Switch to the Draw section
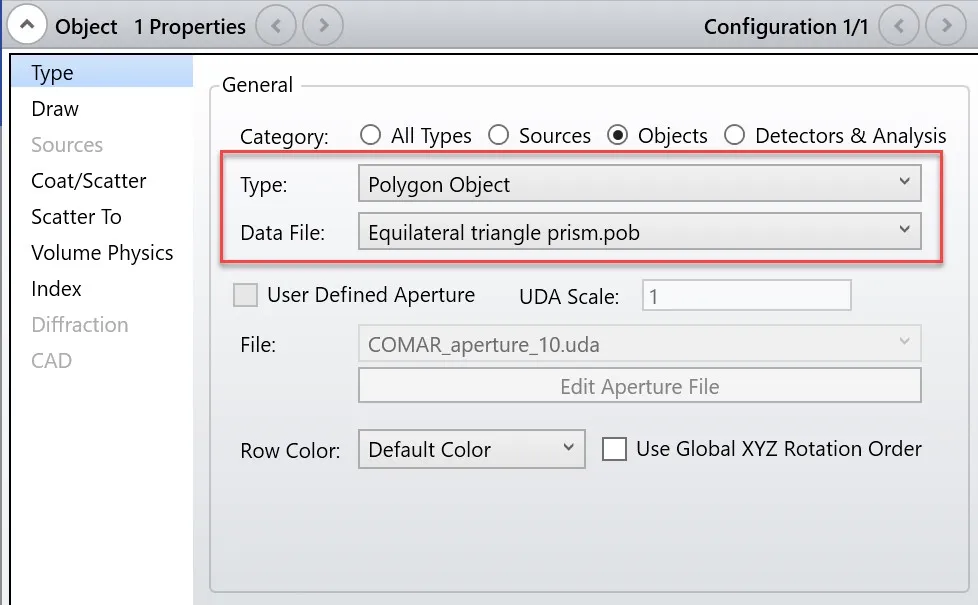Viewport: 978px width, 605px height. 55,109
